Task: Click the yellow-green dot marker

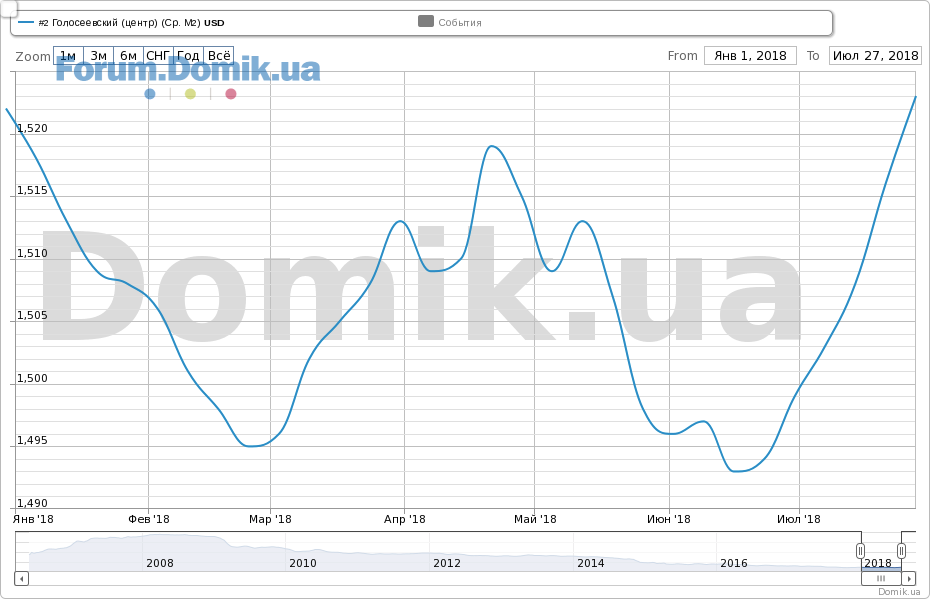Action: (x=190, y=94)
